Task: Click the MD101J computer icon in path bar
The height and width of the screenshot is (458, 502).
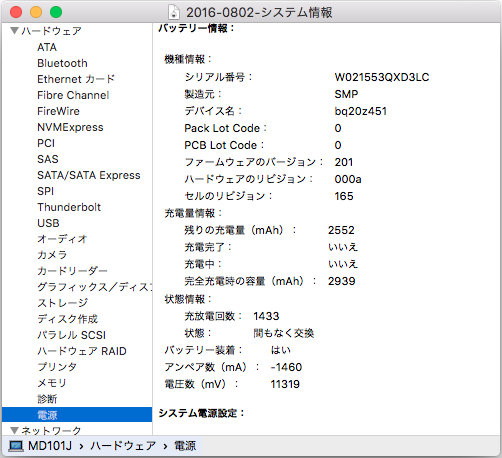Action: point(16,446)
